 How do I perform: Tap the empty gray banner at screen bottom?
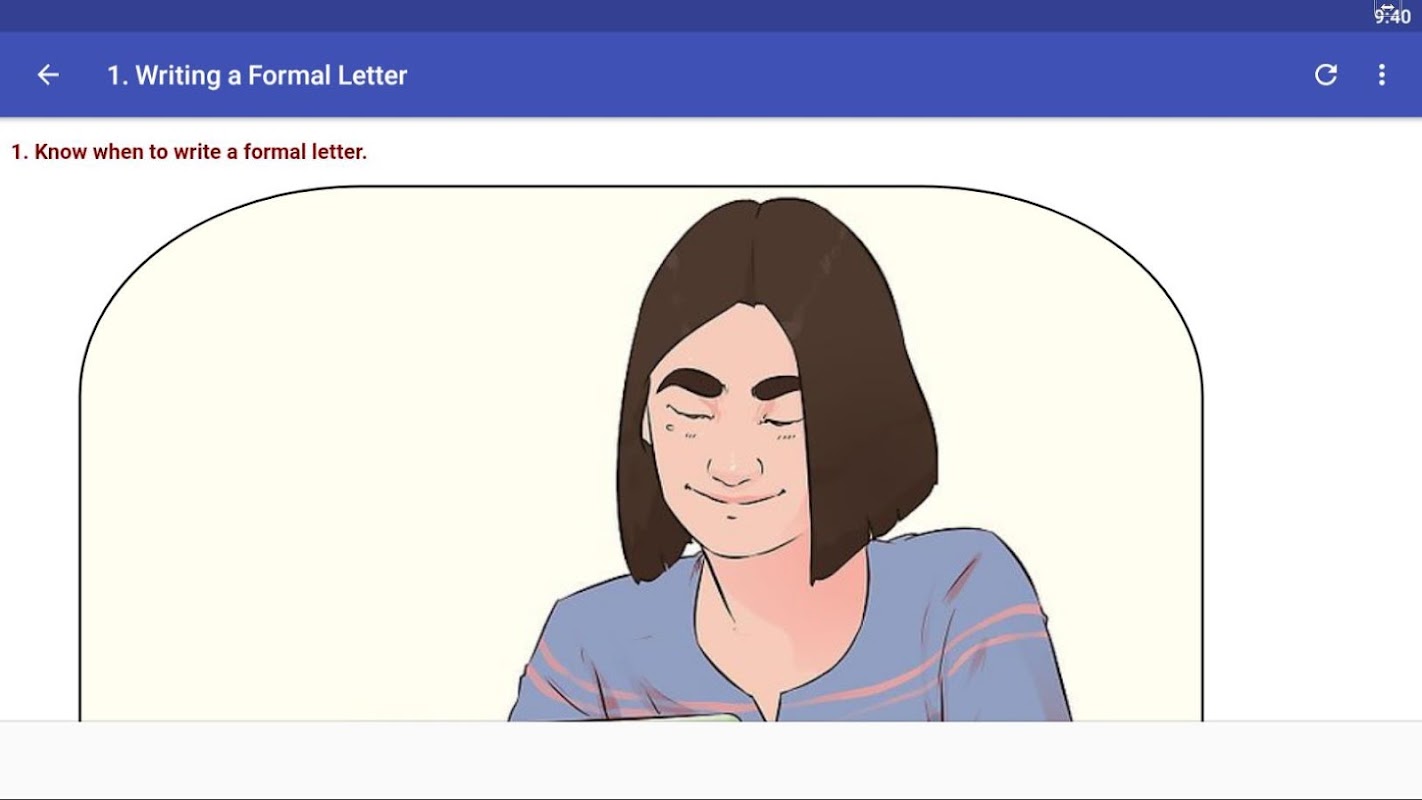coord(711,760)
